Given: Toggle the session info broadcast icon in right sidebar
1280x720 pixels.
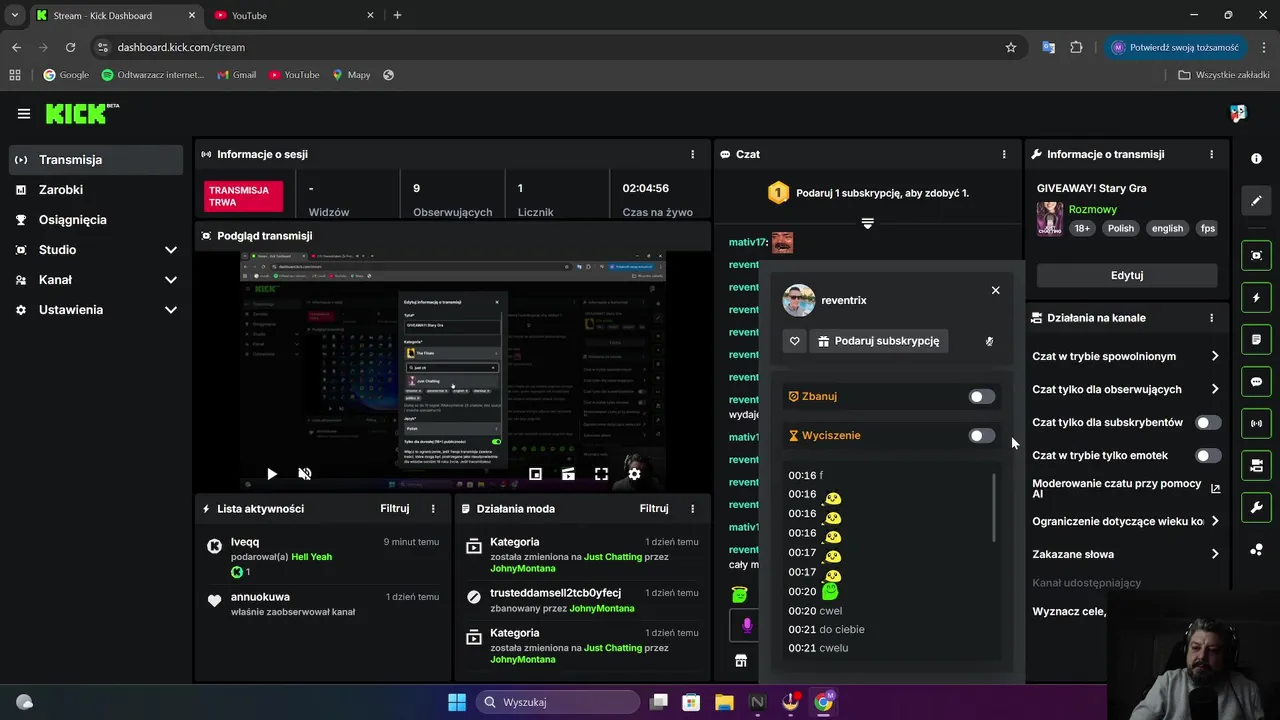Looking at the screenshot, I should click(1257, 424).
